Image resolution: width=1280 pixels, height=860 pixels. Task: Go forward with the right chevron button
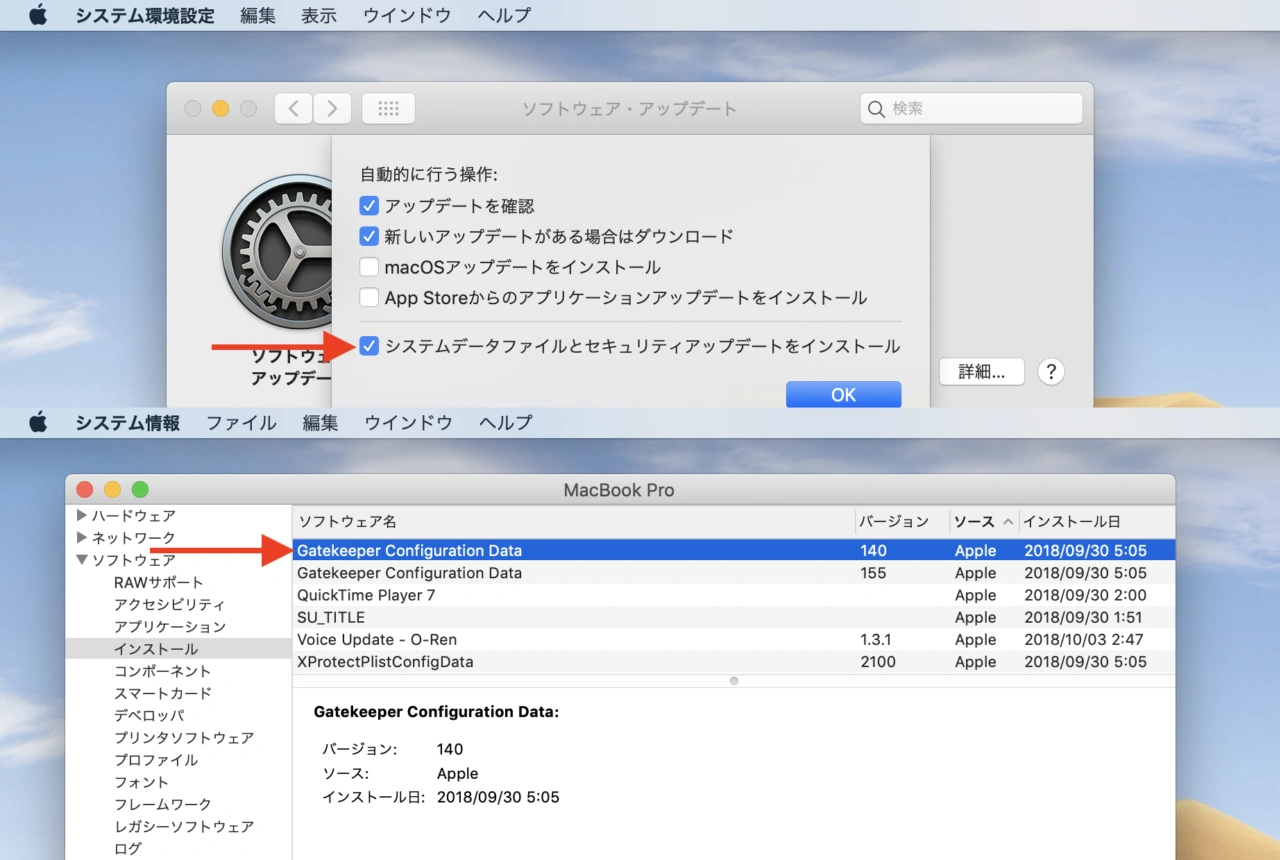[332, 109]
